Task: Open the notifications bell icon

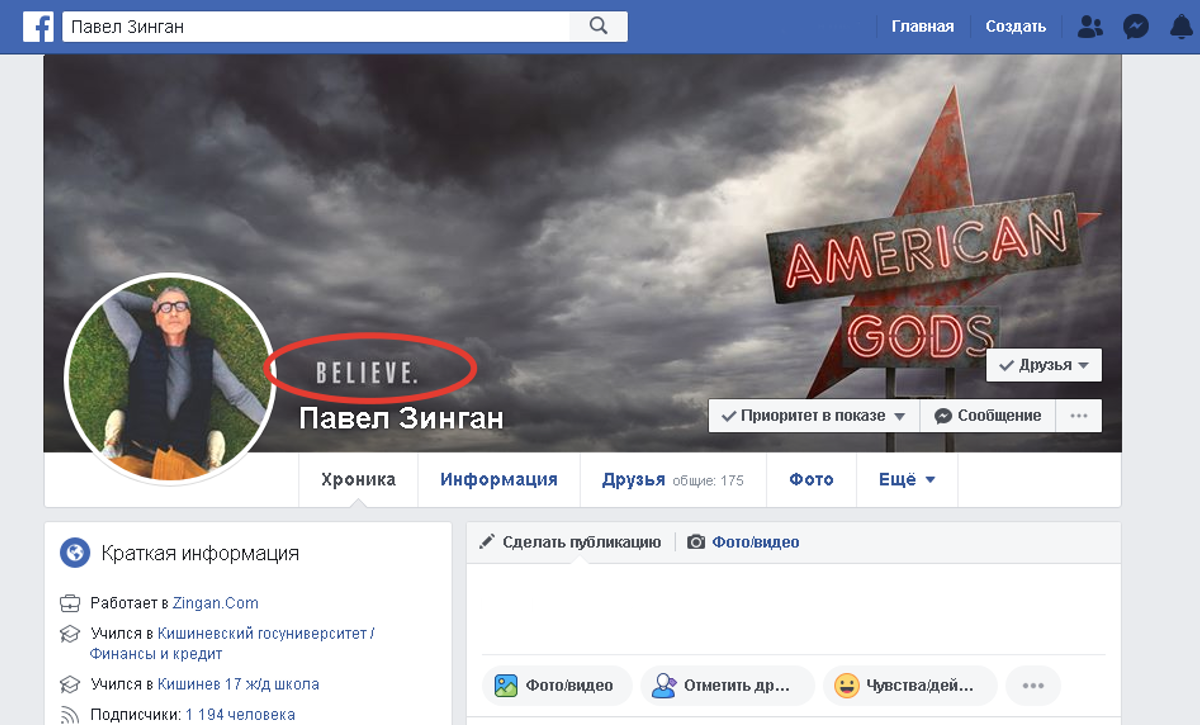Action: tap(1181, 27)
